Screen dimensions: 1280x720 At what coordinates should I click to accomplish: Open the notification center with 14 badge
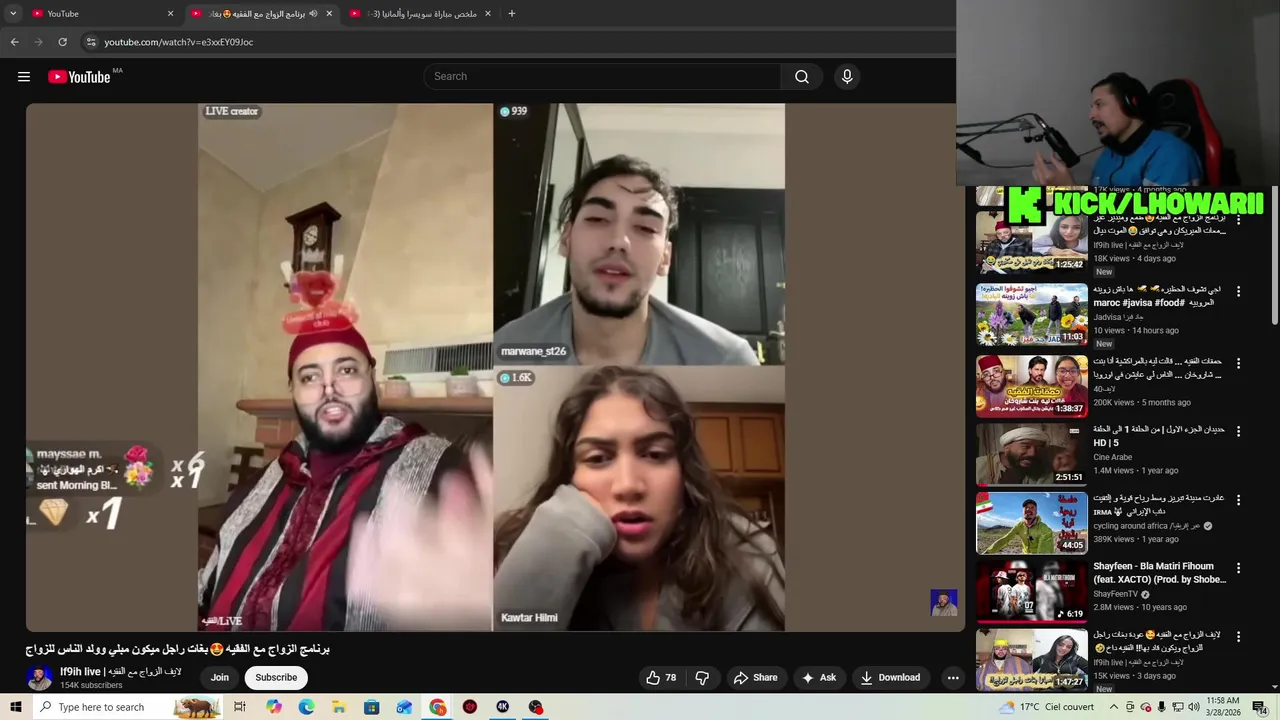click(x=1261, y=707)
